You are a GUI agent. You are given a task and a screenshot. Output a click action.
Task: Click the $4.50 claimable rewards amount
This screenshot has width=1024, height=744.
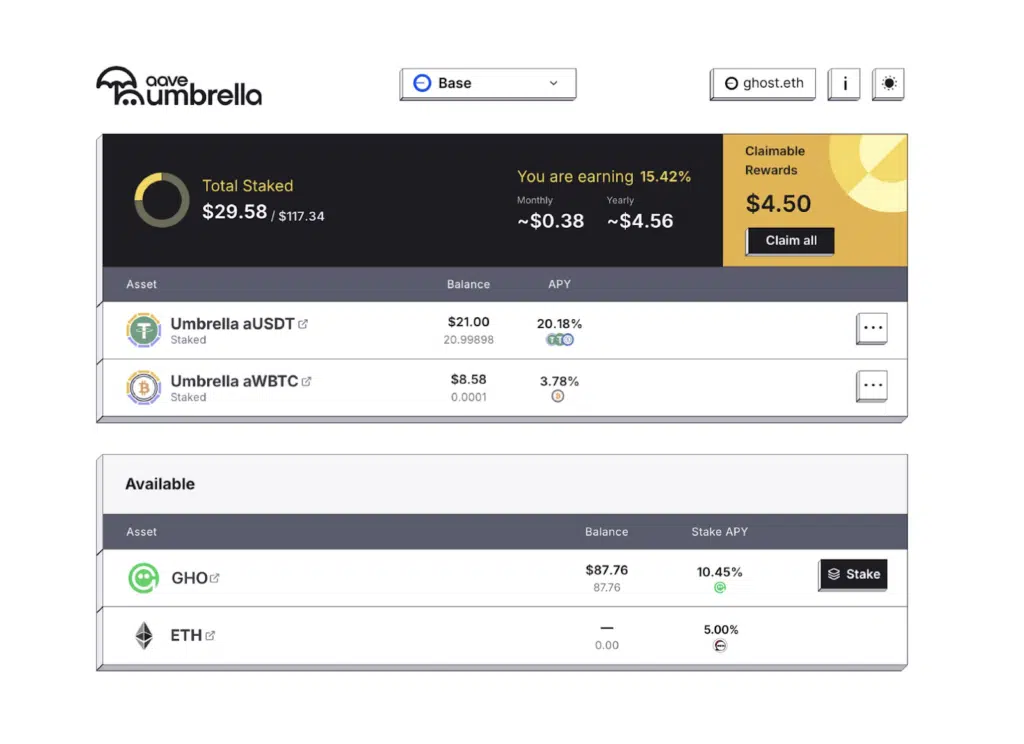click(778, 204)
